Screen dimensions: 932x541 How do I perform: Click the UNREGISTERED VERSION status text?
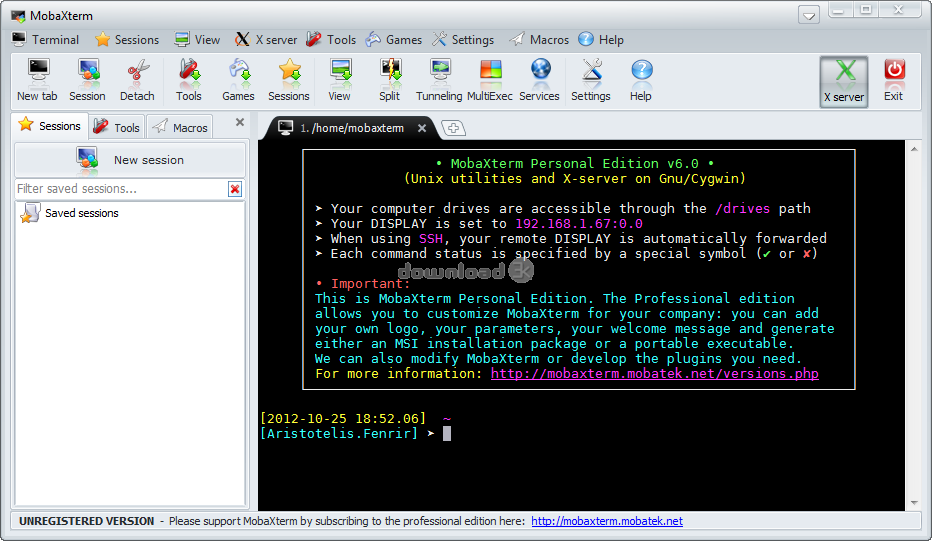point(86,521)
